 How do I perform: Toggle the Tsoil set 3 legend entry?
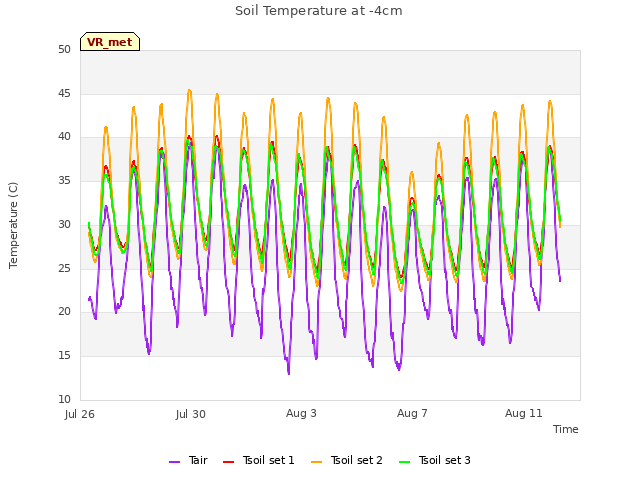pos(435,460)
